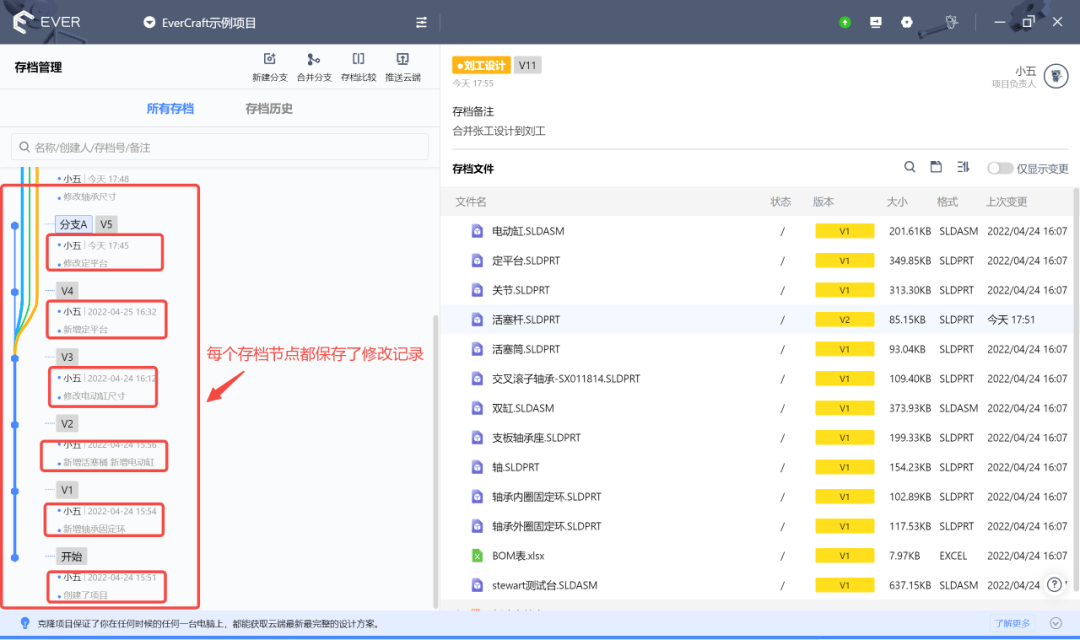Click the green Excel icon of BOM表.xlsx
The image size is (1080, 640).
[x=477, y=556]
